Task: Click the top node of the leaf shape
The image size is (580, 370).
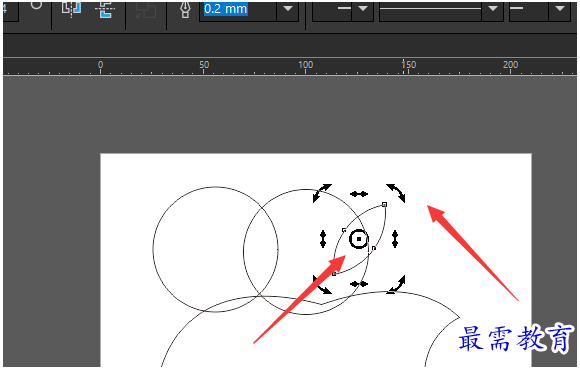Action: pyautogui.click(x=384, y=204)
